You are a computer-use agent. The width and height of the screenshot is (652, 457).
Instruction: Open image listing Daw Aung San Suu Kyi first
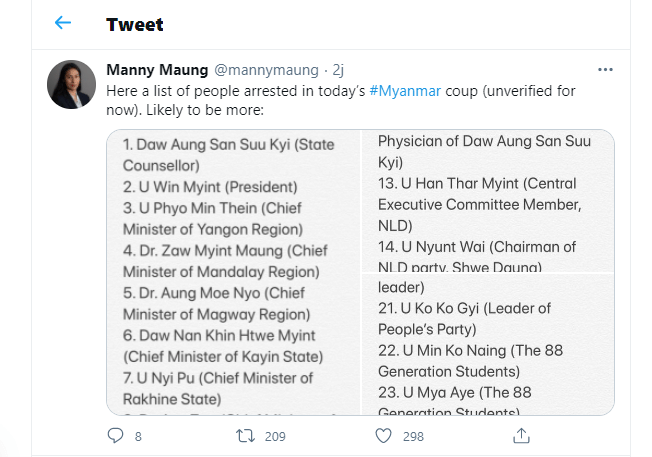coord(233,272)
